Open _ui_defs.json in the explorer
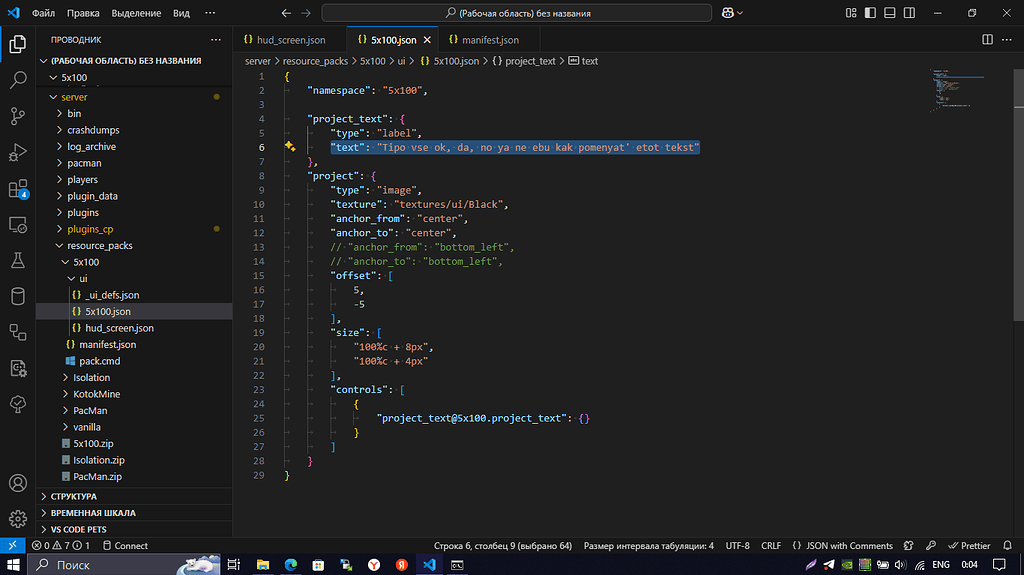Screen dimensions: 1024x575 tap(112, 295)
